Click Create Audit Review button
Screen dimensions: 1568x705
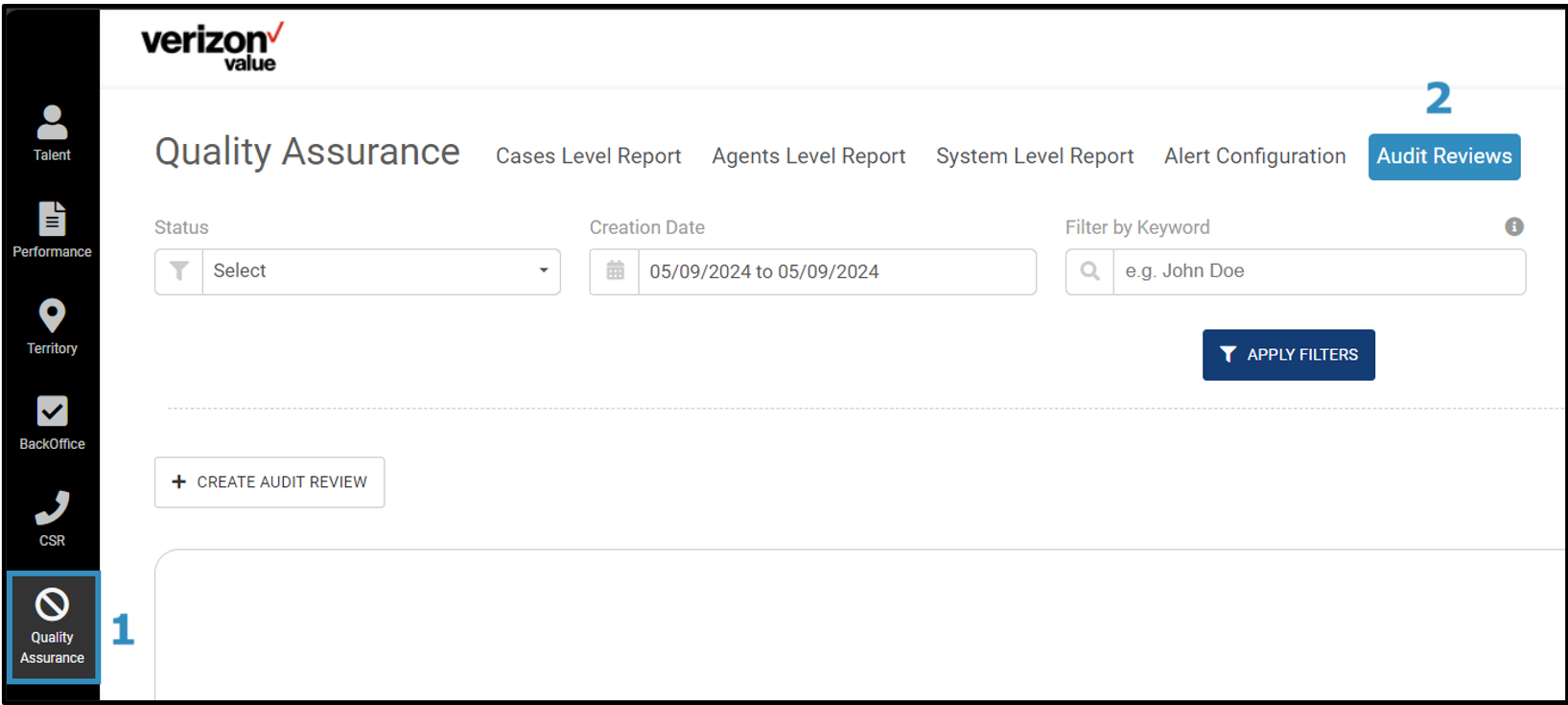click(269, 482)
